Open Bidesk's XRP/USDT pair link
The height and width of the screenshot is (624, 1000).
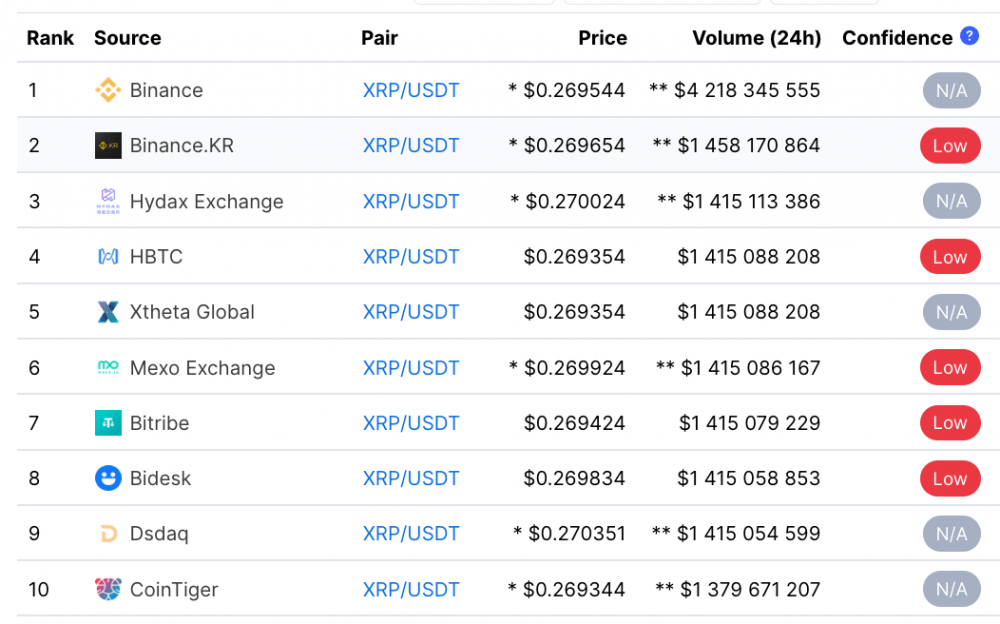411,479
